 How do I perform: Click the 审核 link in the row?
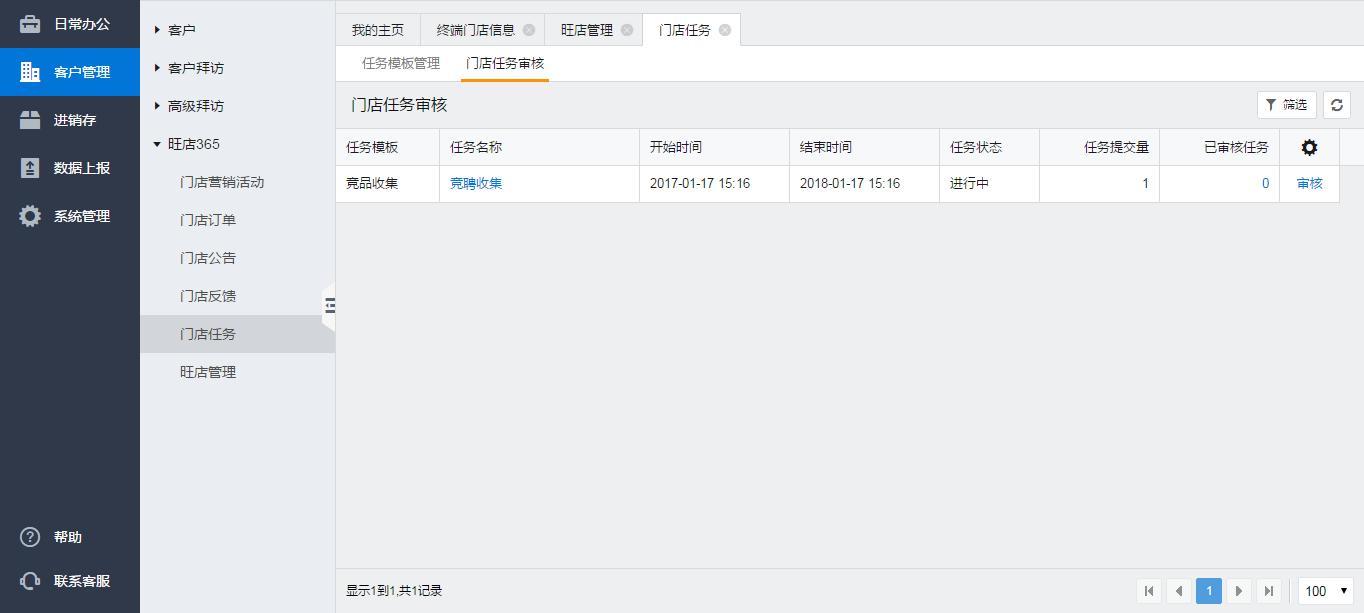(x=1309, y=184)
